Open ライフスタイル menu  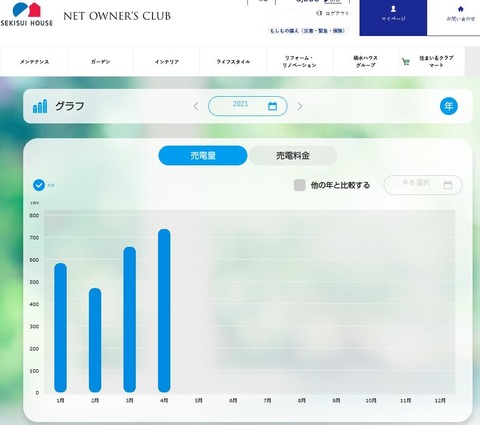pyautogui.click(x=233, y=62)
